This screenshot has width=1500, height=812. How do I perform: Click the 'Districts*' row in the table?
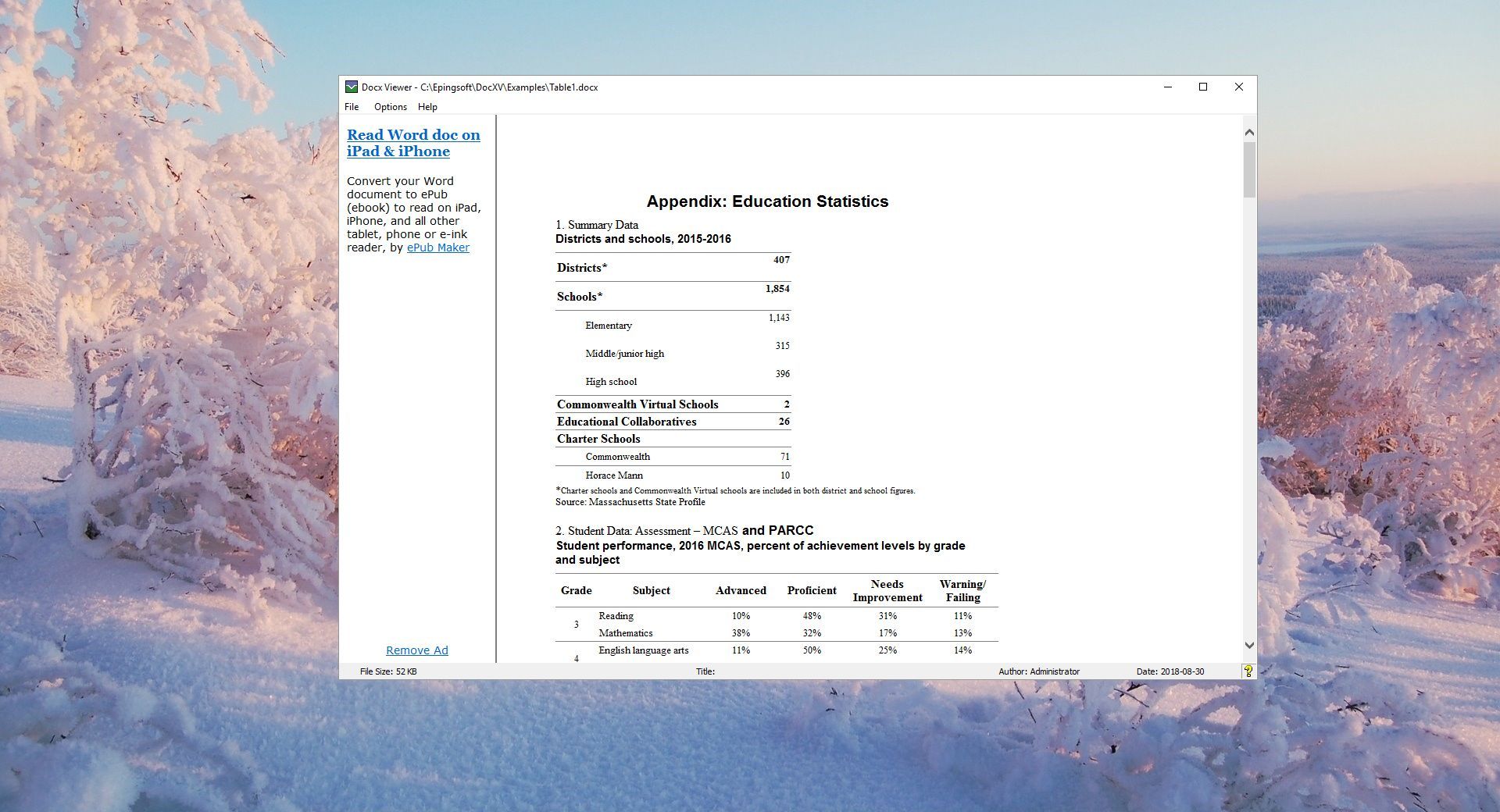[582, 268]
